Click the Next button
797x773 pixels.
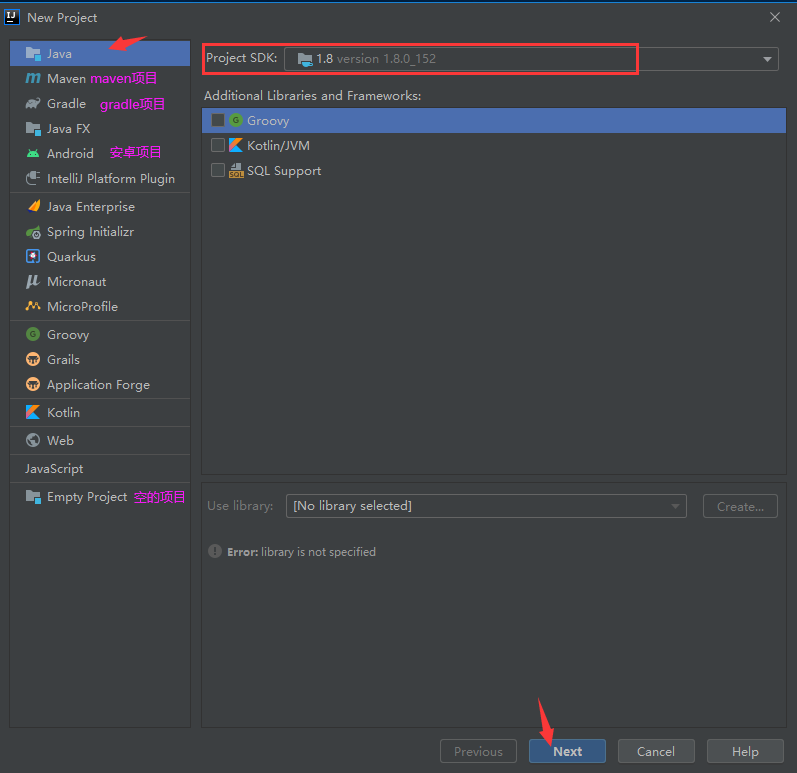point(567,751)
